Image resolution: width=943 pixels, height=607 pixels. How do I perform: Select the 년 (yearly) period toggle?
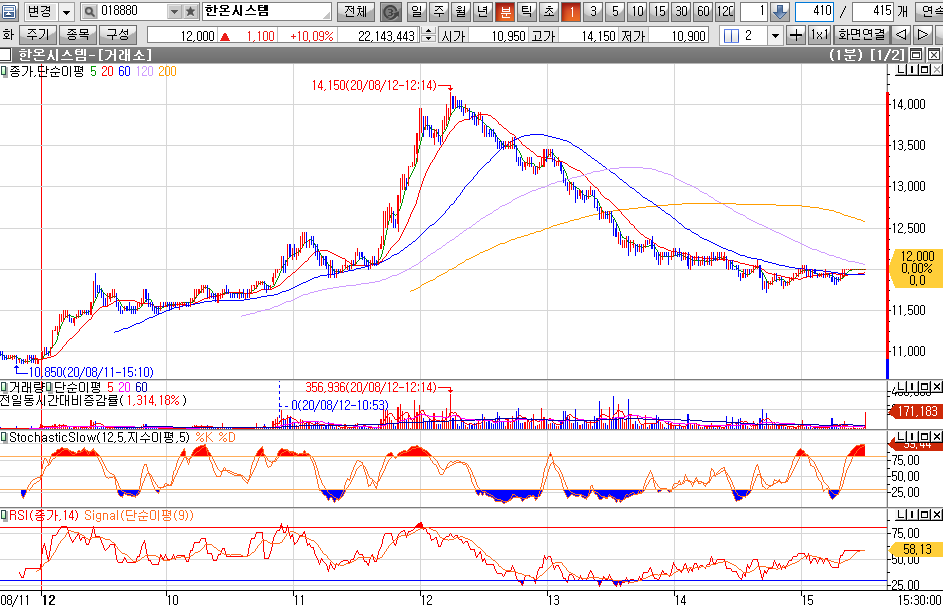[x=482, y=11]
